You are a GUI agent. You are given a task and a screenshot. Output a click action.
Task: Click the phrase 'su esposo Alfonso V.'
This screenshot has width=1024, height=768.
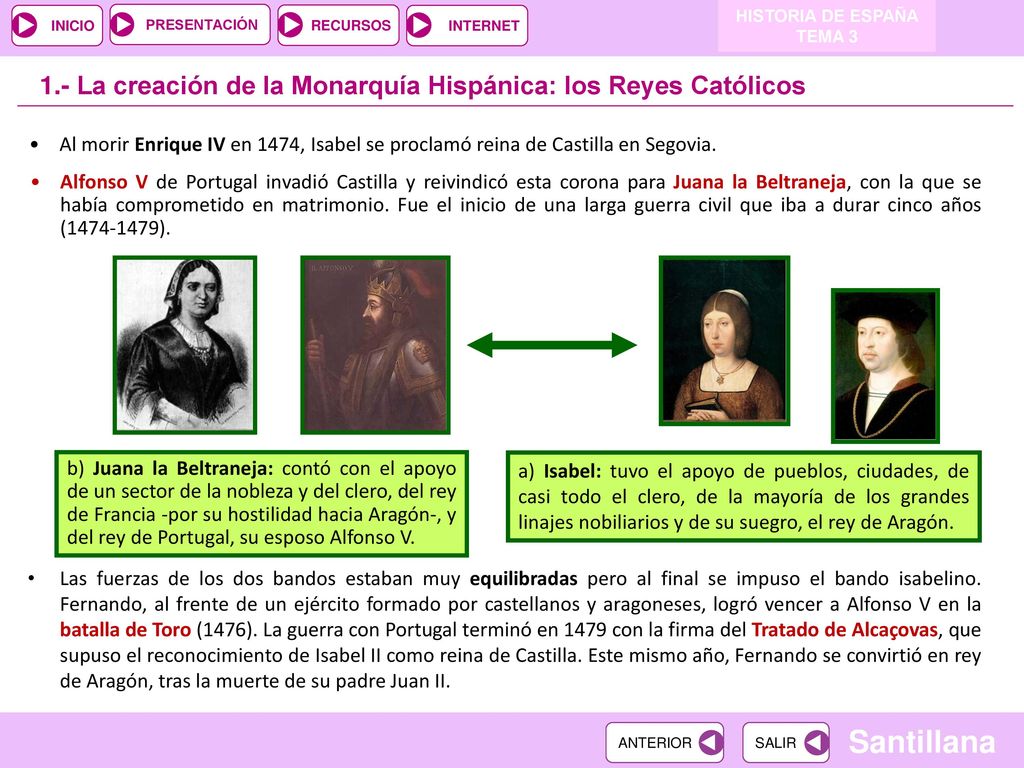(327, 537)
